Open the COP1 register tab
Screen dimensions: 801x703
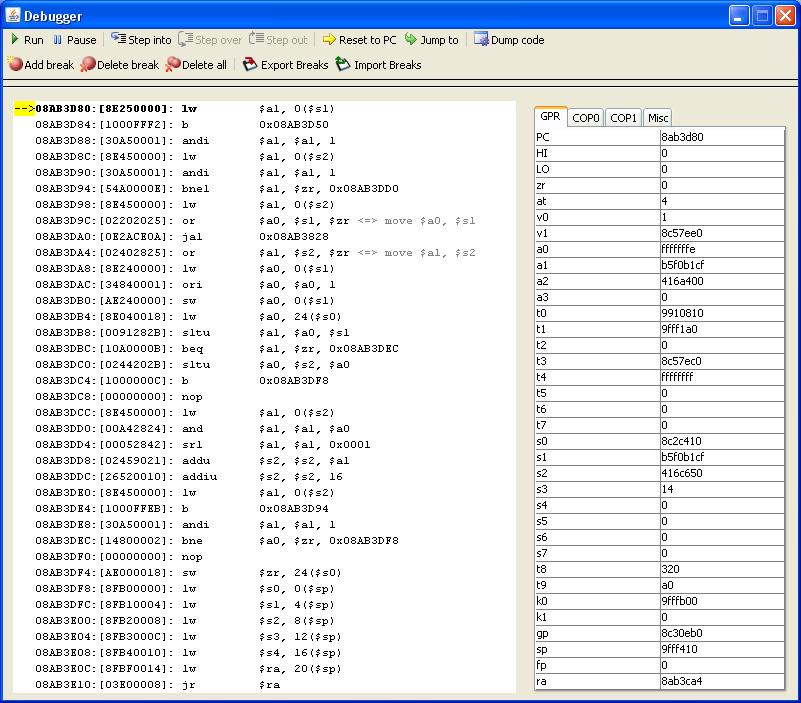click(623, 118)
